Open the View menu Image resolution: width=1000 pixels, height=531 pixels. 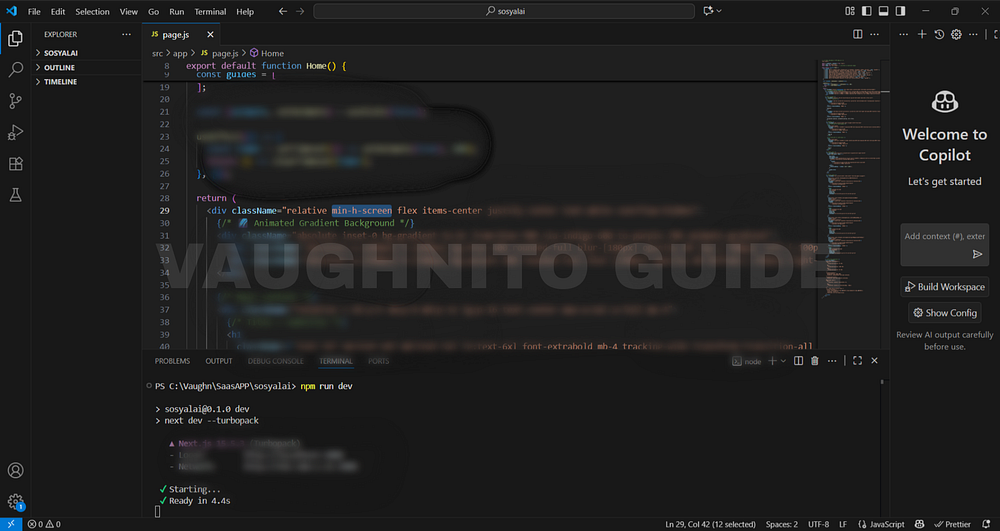click(128, 11)
